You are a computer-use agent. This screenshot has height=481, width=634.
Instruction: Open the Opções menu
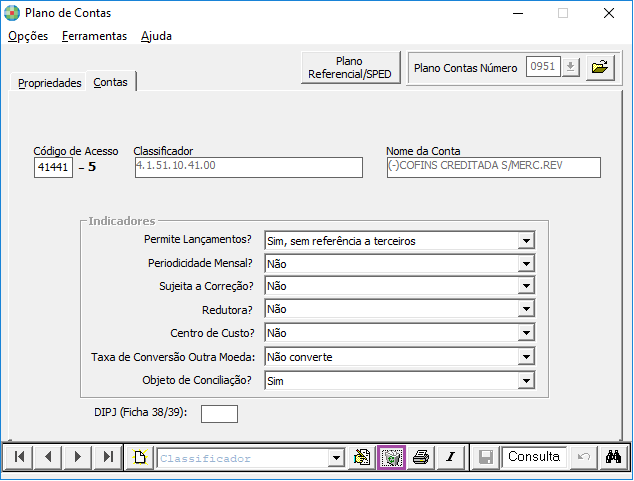coord(28,36)
